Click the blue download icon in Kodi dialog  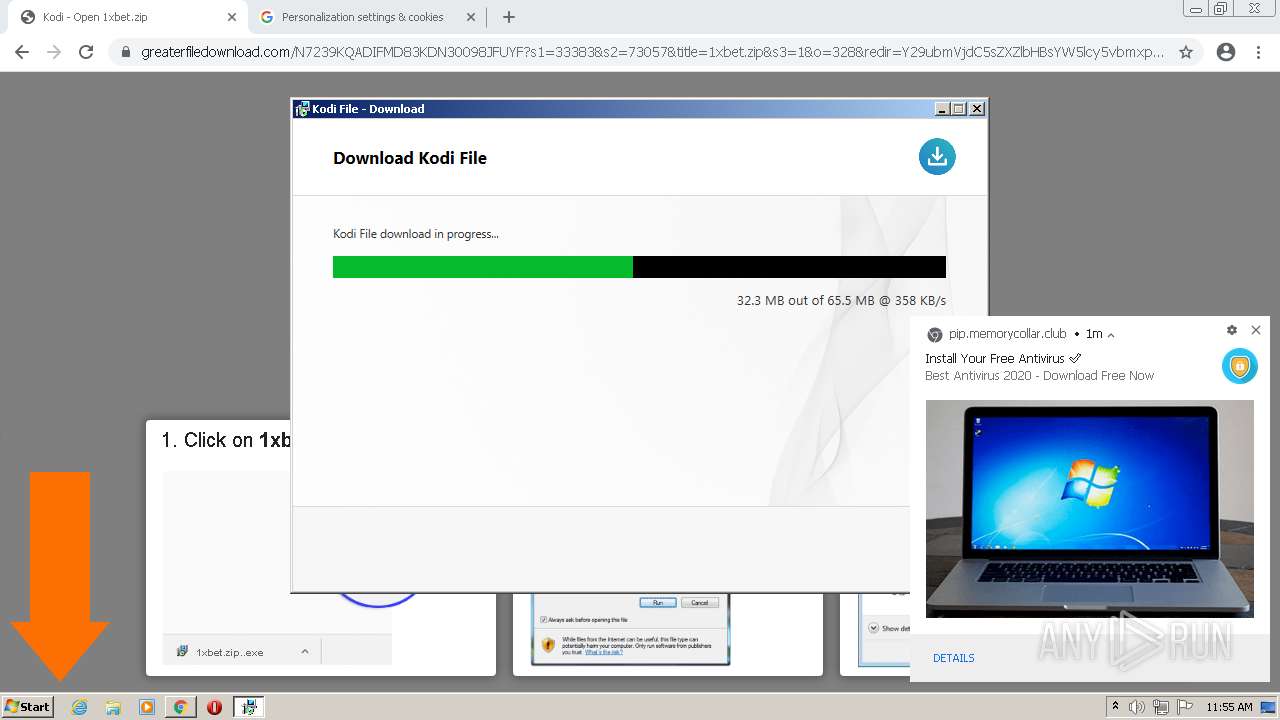[x=937, y=157]
